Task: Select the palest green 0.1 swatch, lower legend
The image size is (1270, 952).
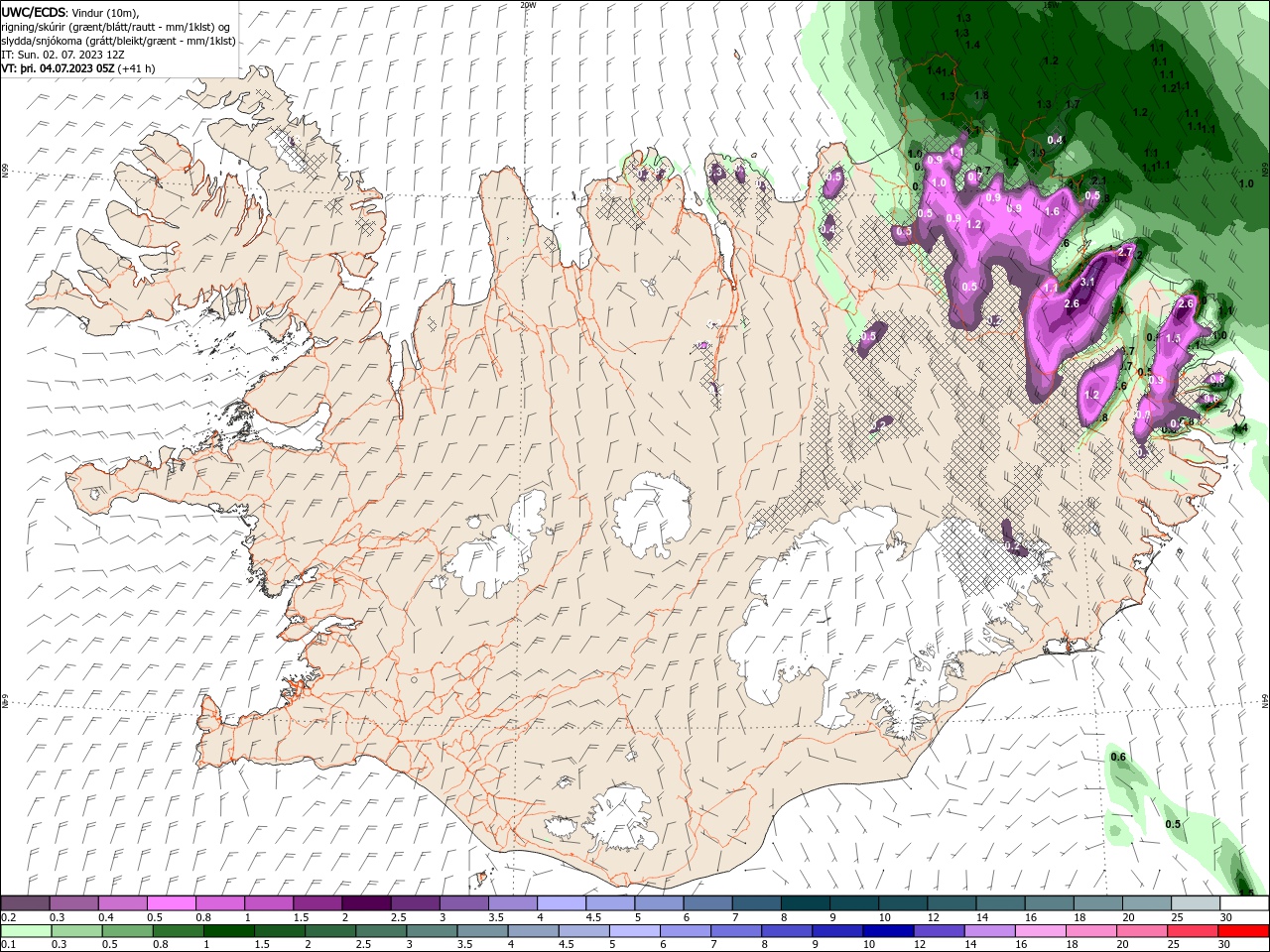Action: 26,931
